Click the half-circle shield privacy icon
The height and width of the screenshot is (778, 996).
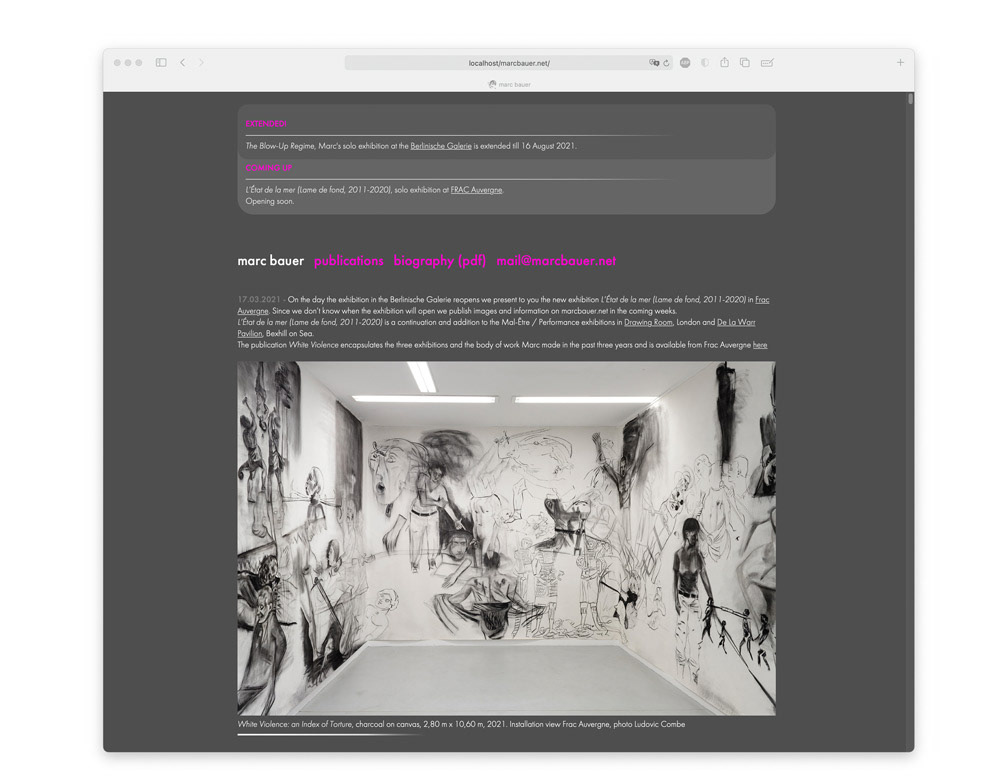(x=705, y=62)
